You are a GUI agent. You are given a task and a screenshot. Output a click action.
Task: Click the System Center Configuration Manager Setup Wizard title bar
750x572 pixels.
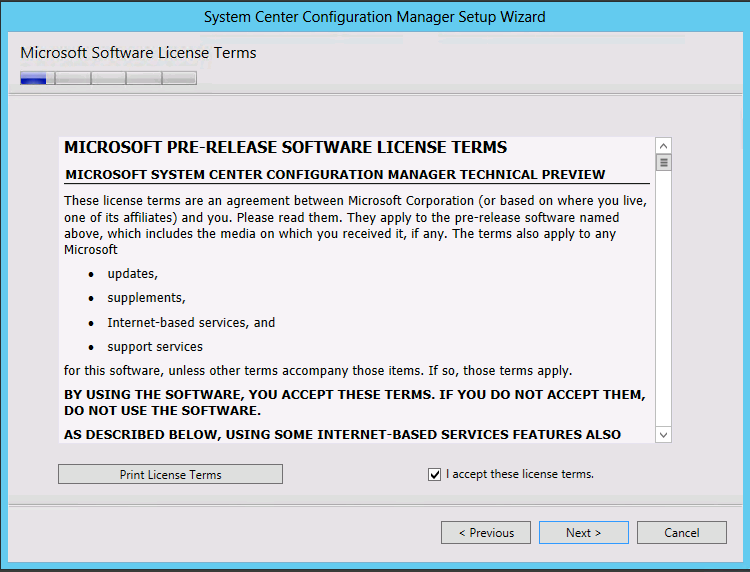(x=375, y=17)
